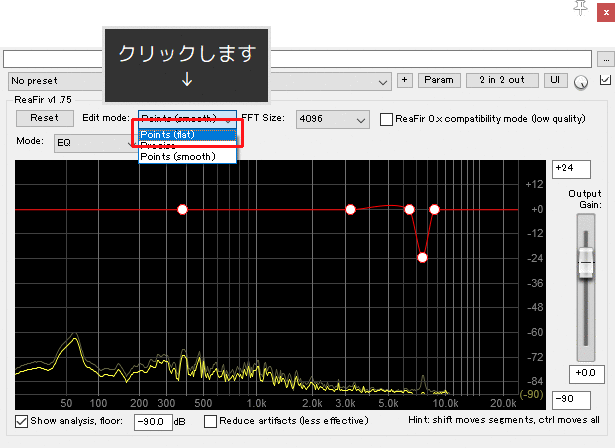Choose Points (flat) from list
This screenshot has height=448, width=615.
coord(187,134)
